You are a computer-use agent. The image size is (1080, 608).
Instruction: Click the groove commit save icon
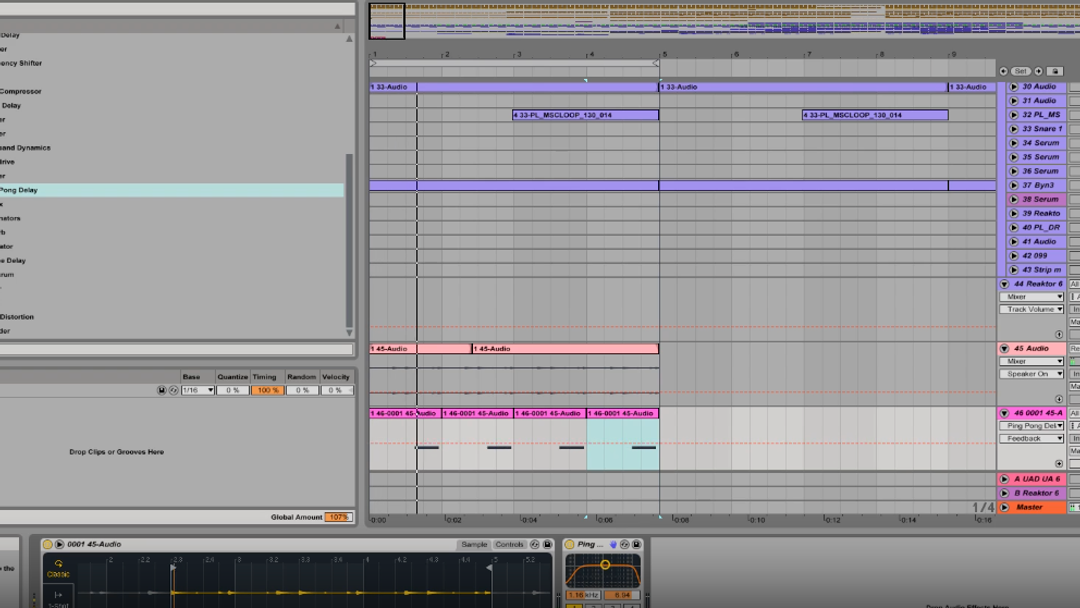162,390
